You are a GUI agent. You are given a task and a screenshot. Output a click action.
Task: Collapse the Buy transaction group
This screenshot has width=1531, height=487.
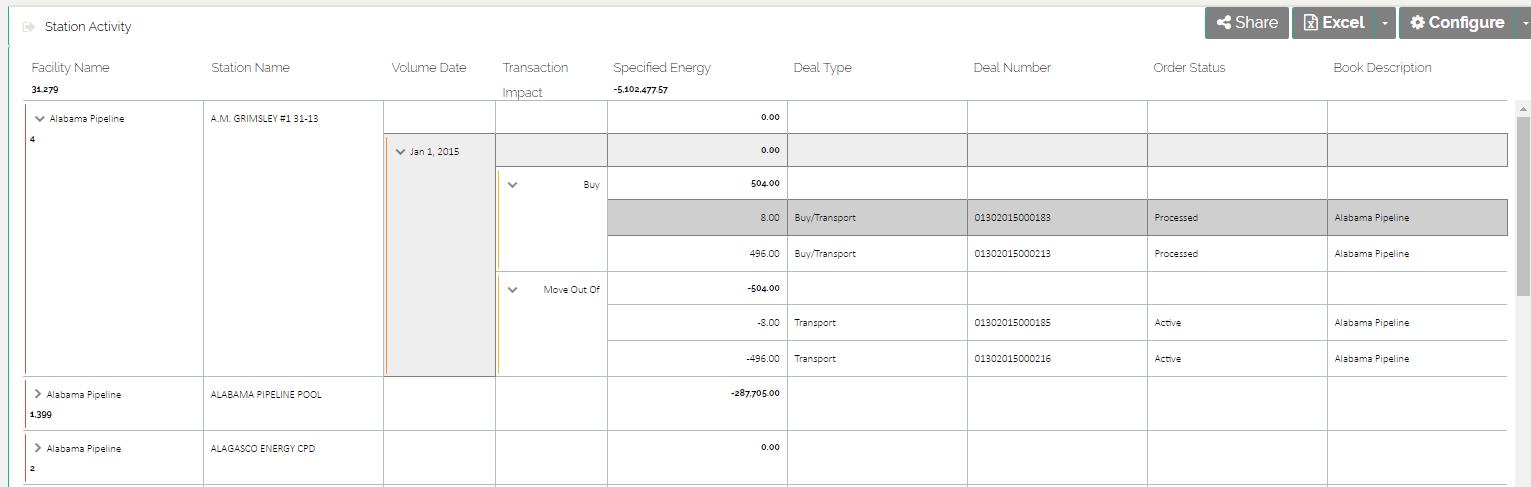click(x=513, y=185)
